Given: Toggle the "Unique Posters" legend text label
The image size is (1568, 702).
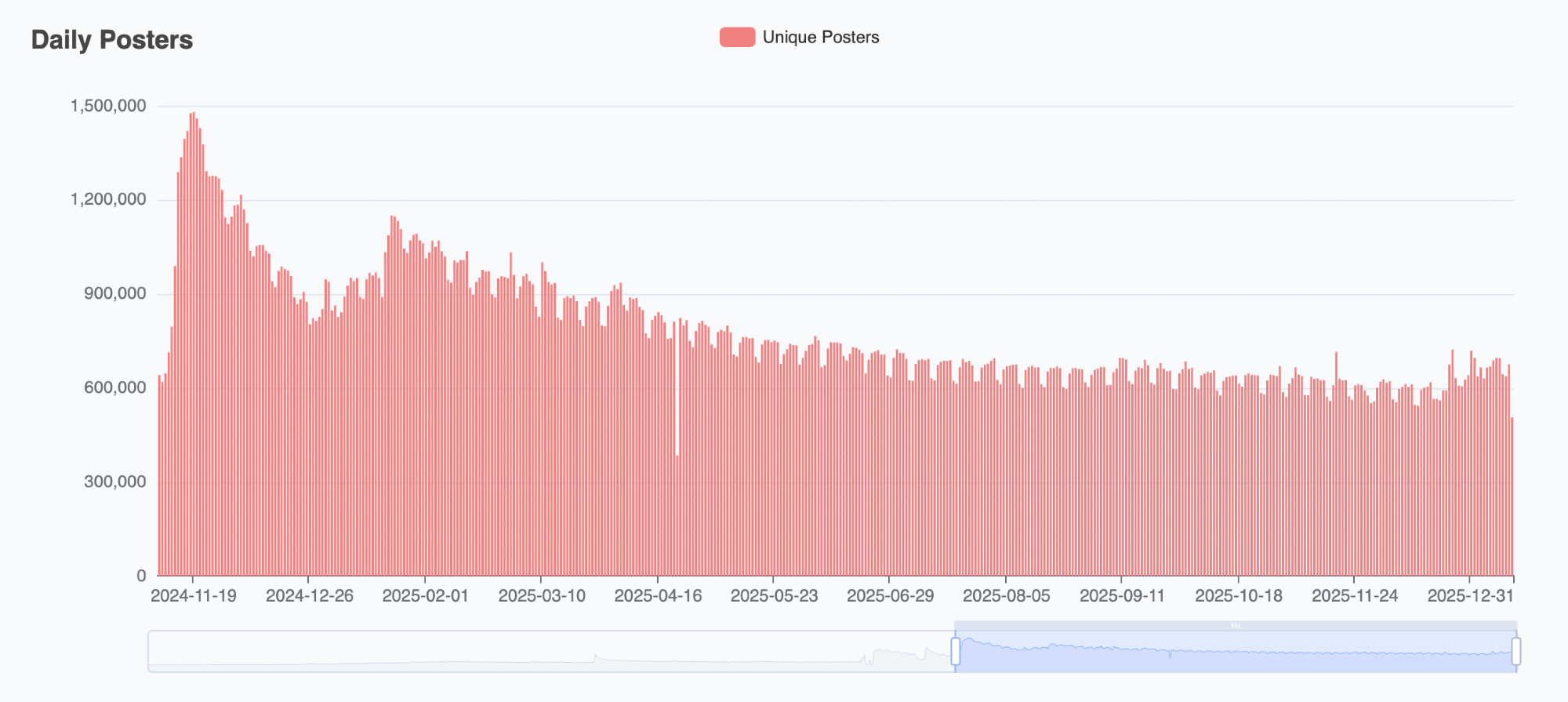Looking at the screenshot, I should coord(820,37).
